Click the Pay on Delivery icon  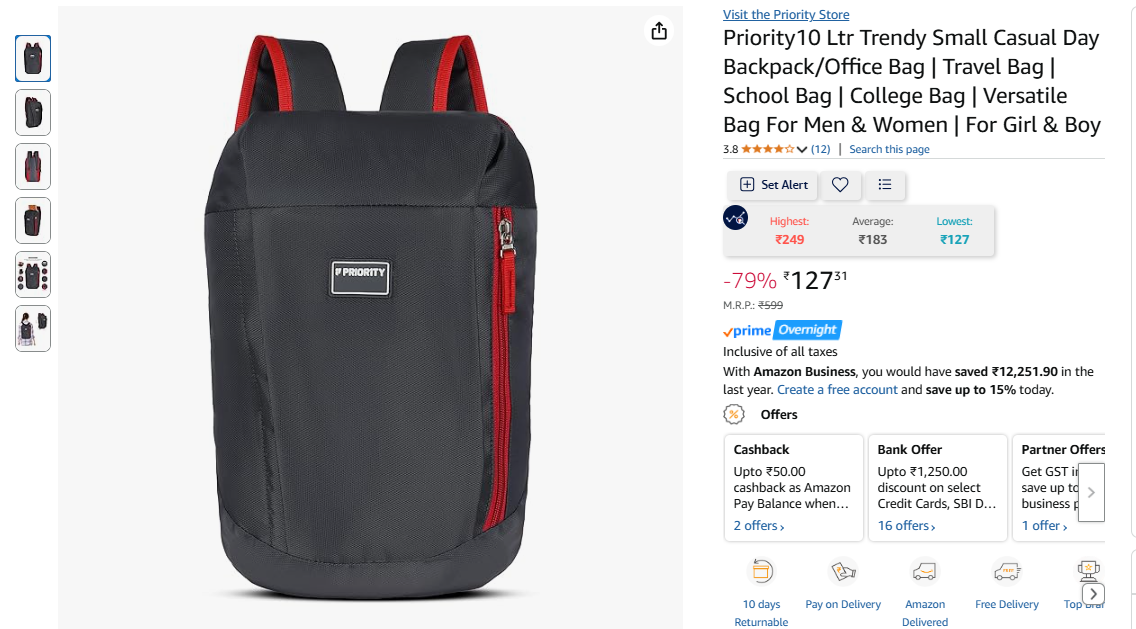coord(843,572)
